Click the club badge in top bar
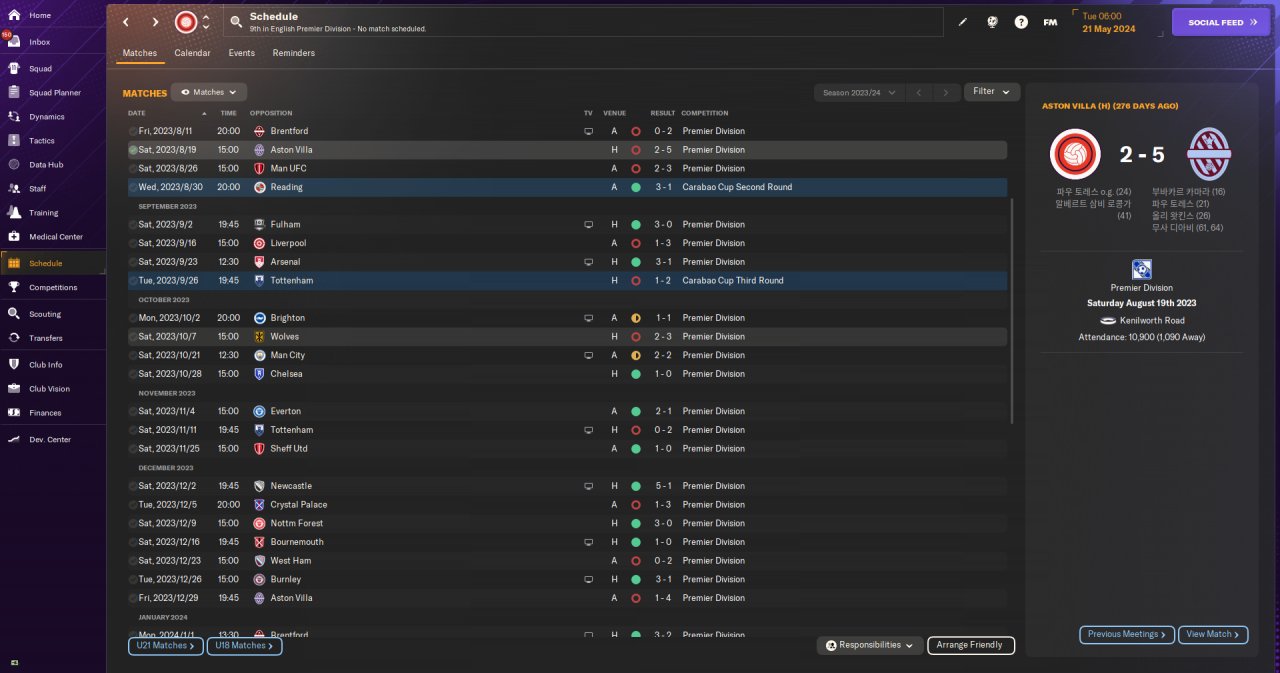This screenshot has height=673, width=1280. (186, 22)
